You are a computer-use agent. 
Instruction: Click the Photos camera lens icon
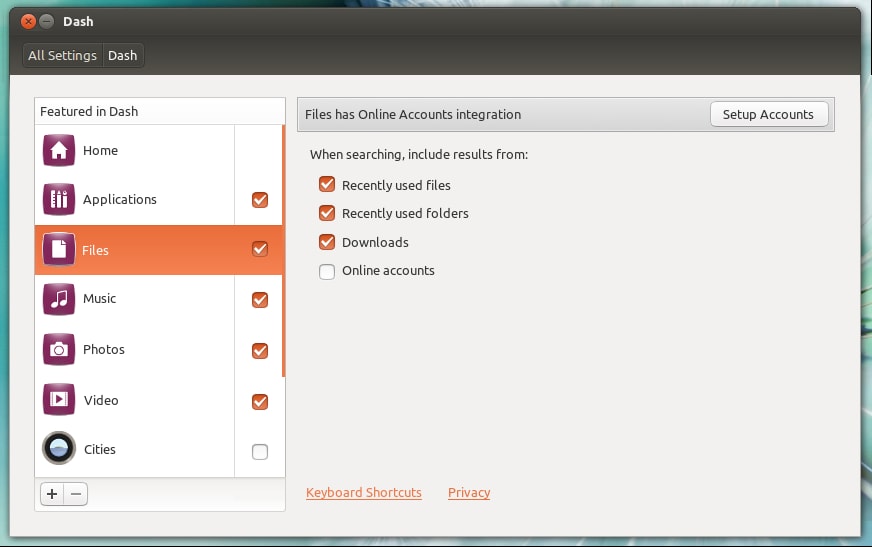tap(58, 349)
